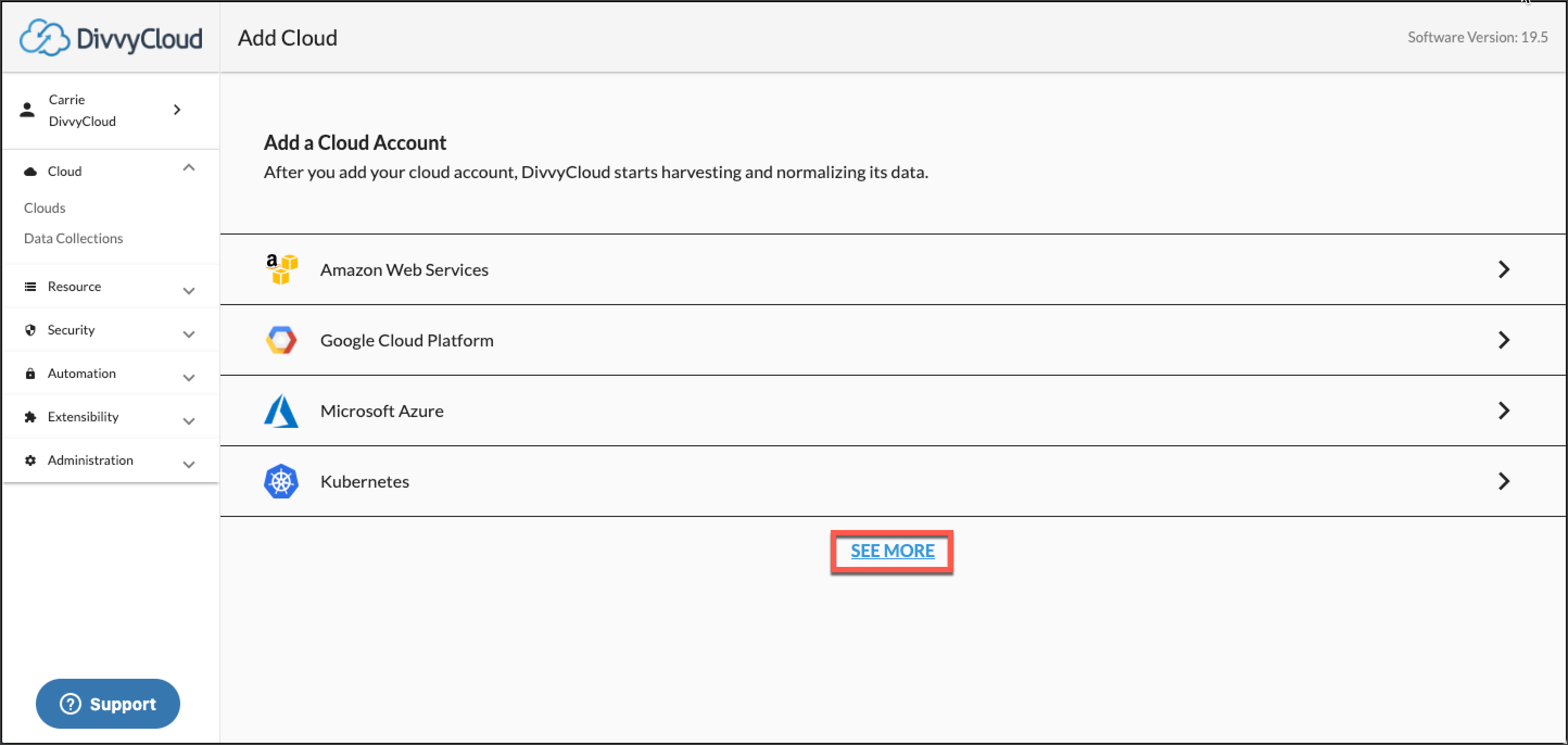Screen dimensions: 1568x745
Task: Select the Extensibility menu label
Action: tap(84, 417)
